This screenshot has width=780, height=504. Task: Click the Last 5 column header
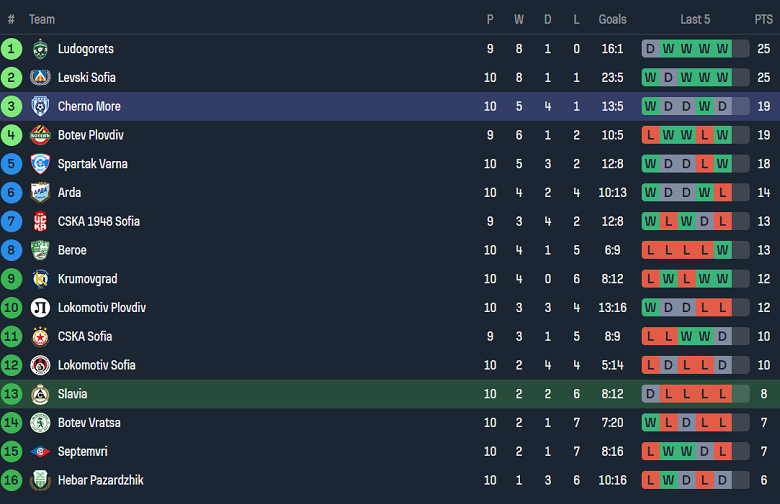tap(695, 19)
